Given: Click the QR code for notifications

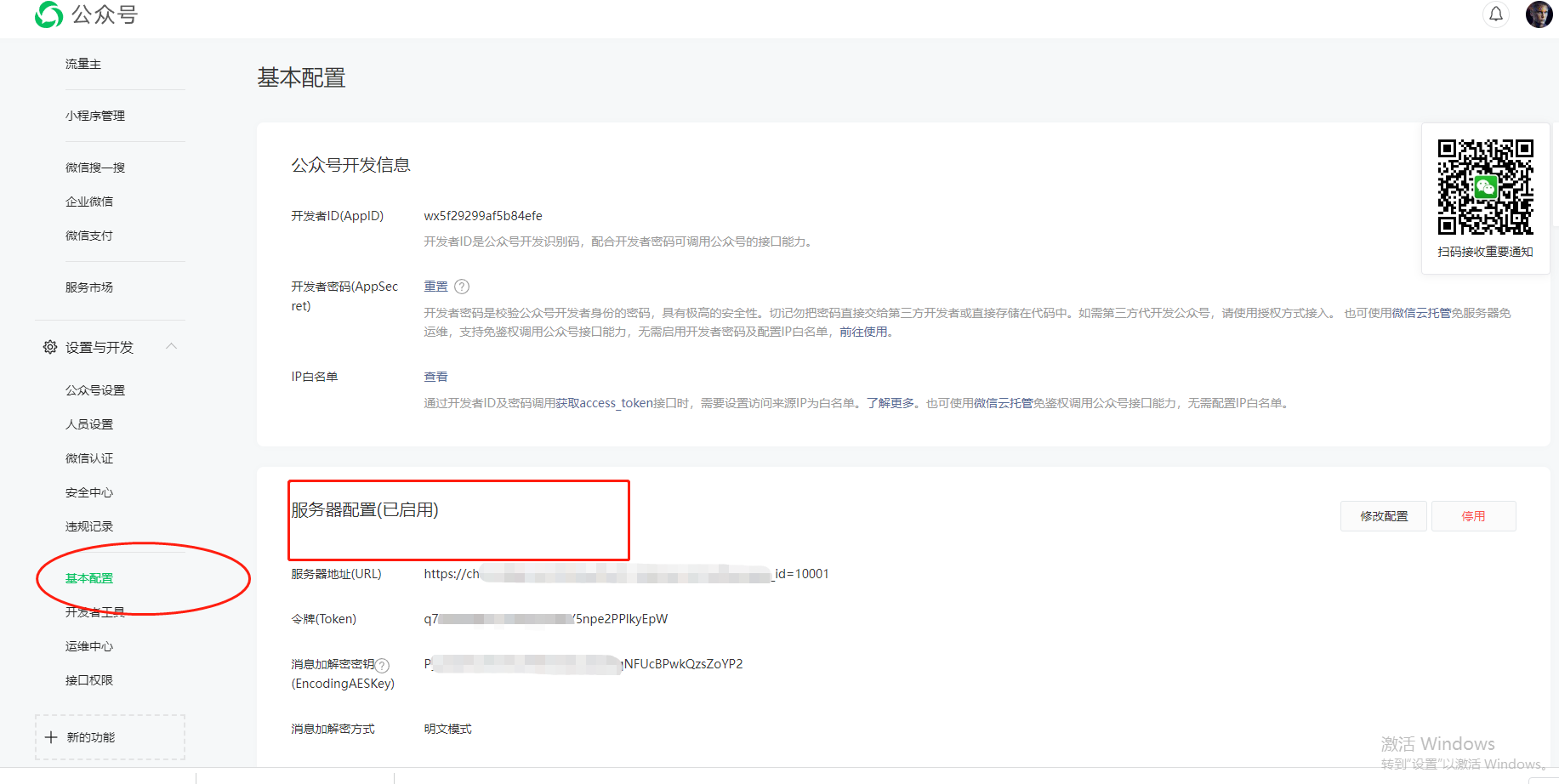Looking at the screenshot, I should [x=1485, y=187].
